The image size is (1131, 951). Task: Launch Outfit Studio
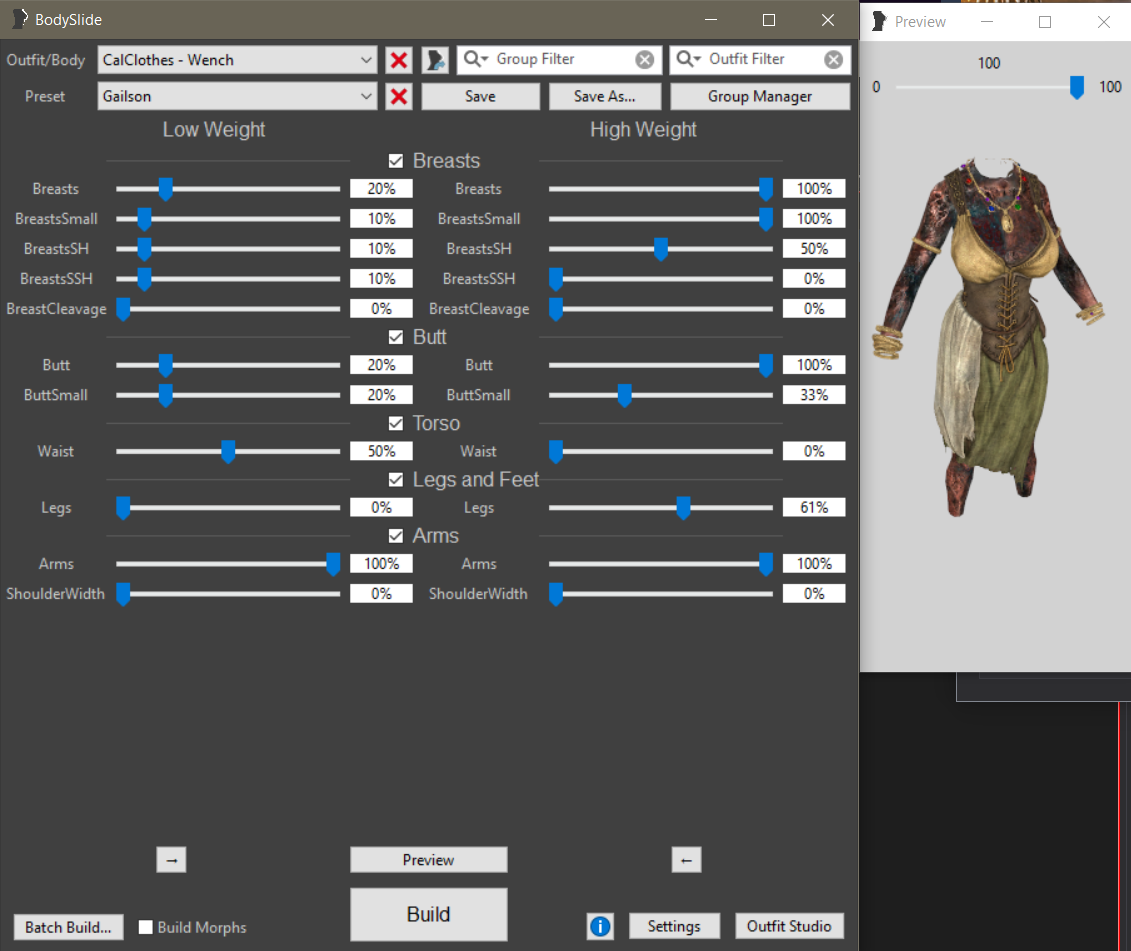coord(789,926)
